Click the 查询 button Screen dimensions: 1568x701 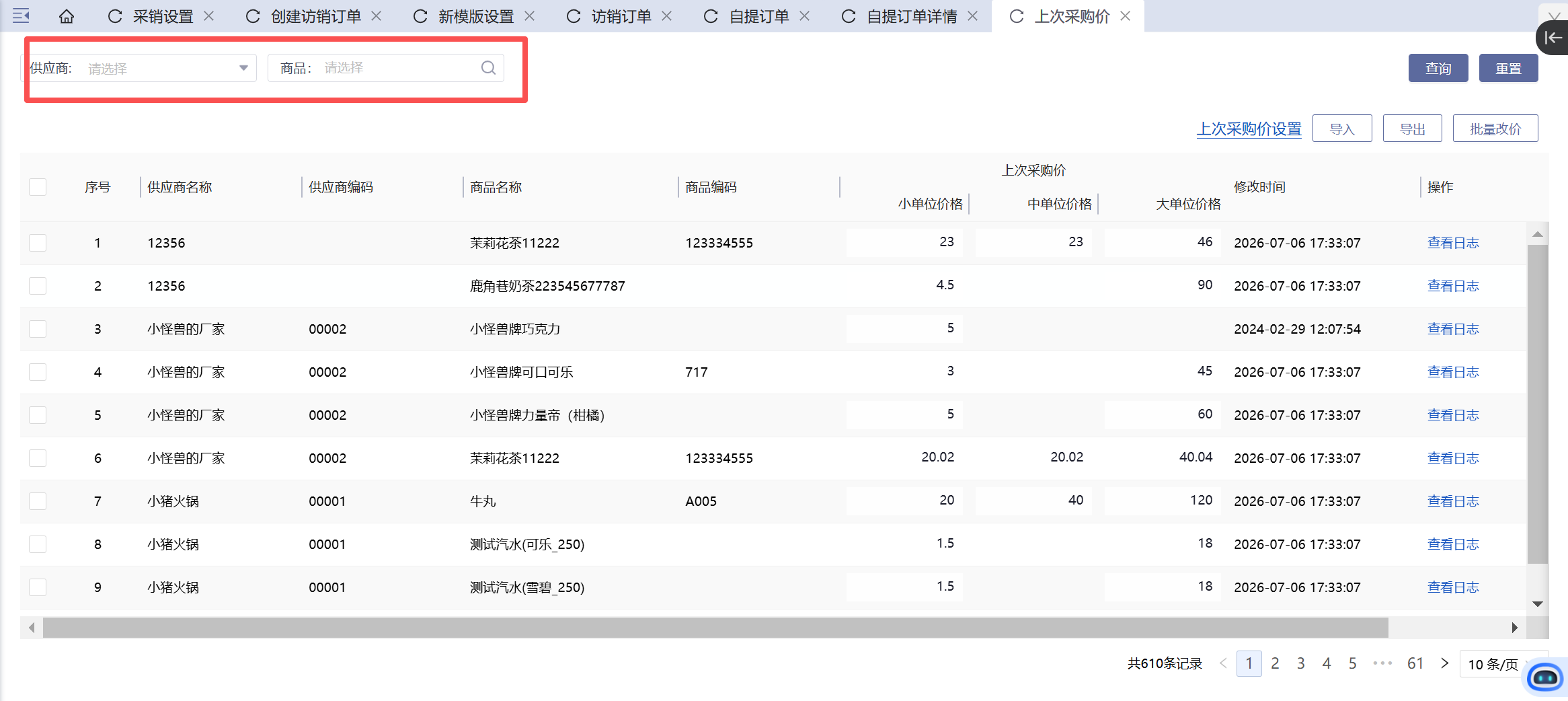point(1438,68)
